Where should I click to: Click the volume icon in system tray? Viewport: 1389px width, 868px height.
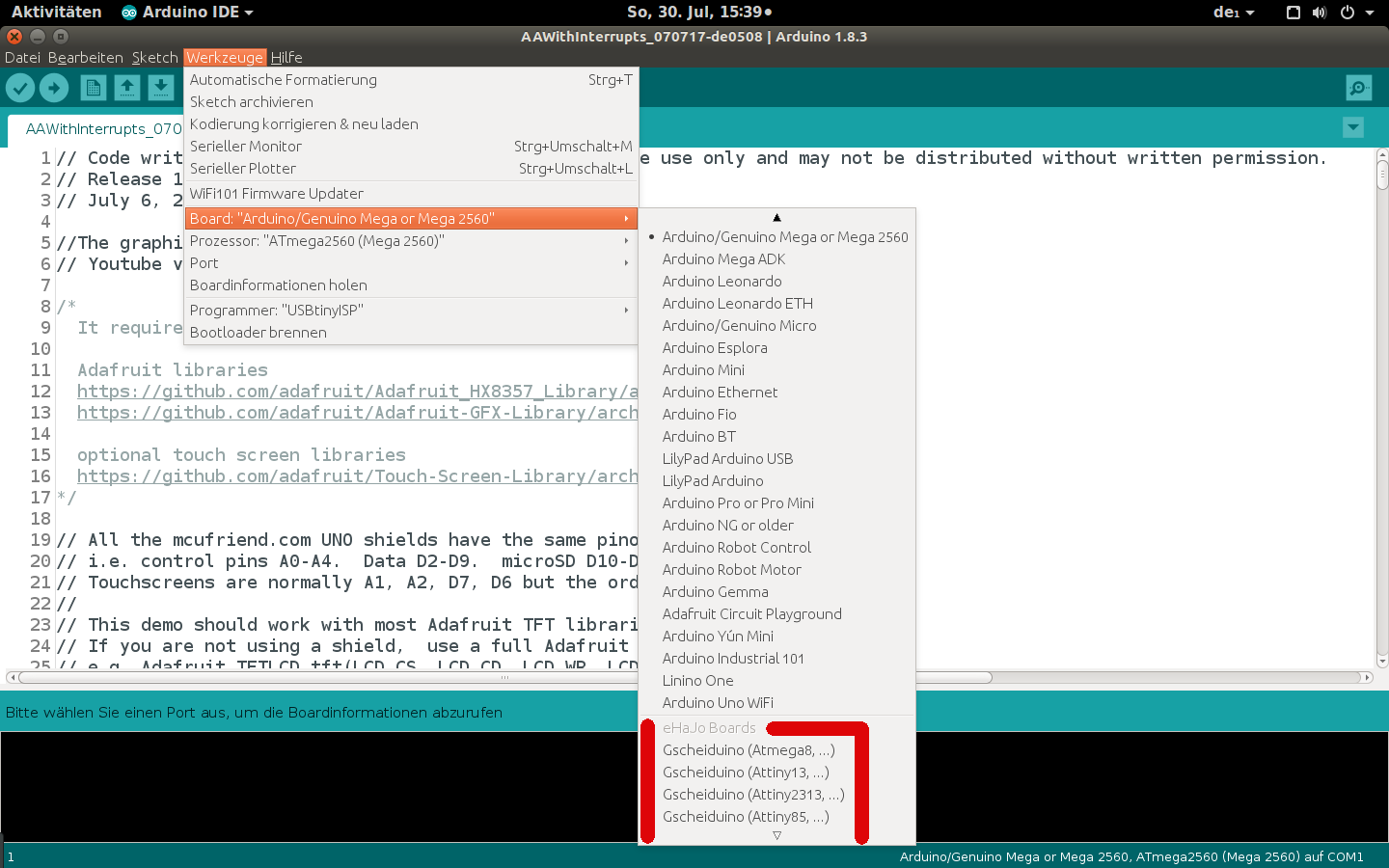pyautogui.click(x=1320, y=13)
